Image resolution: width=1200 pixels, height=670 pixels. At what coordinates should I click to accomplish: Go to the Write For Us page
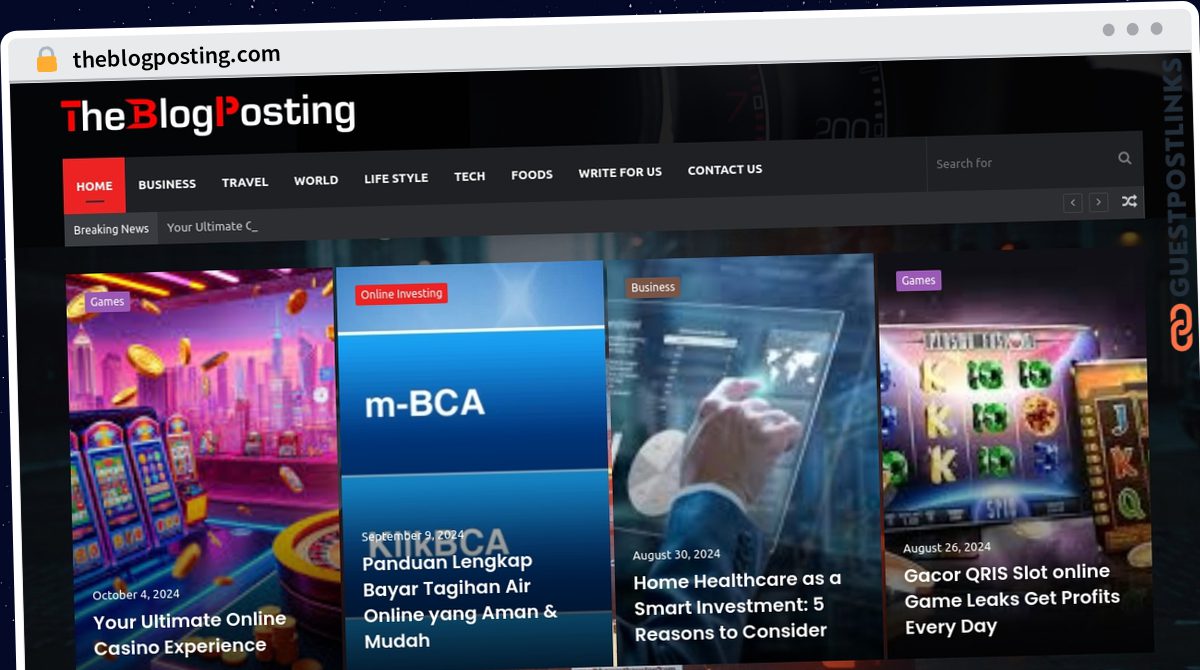coord(620,172)
